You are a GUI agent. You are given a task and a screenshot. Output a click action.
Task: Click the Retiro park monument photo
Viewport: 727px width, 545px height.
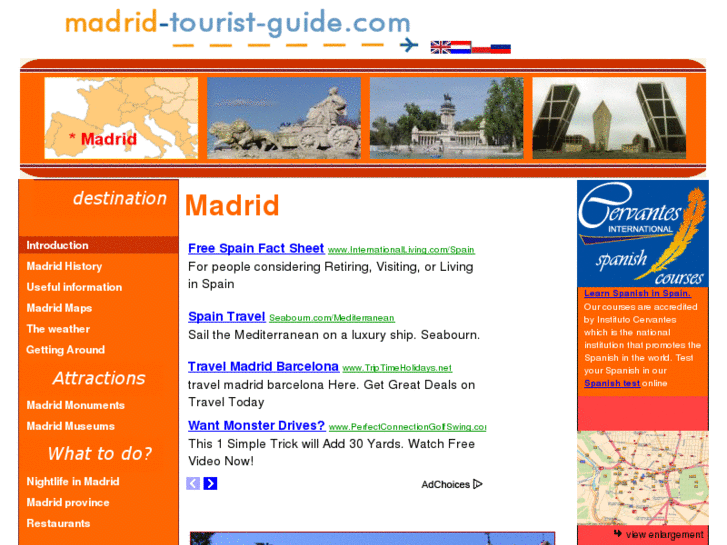tap(446, 118)
